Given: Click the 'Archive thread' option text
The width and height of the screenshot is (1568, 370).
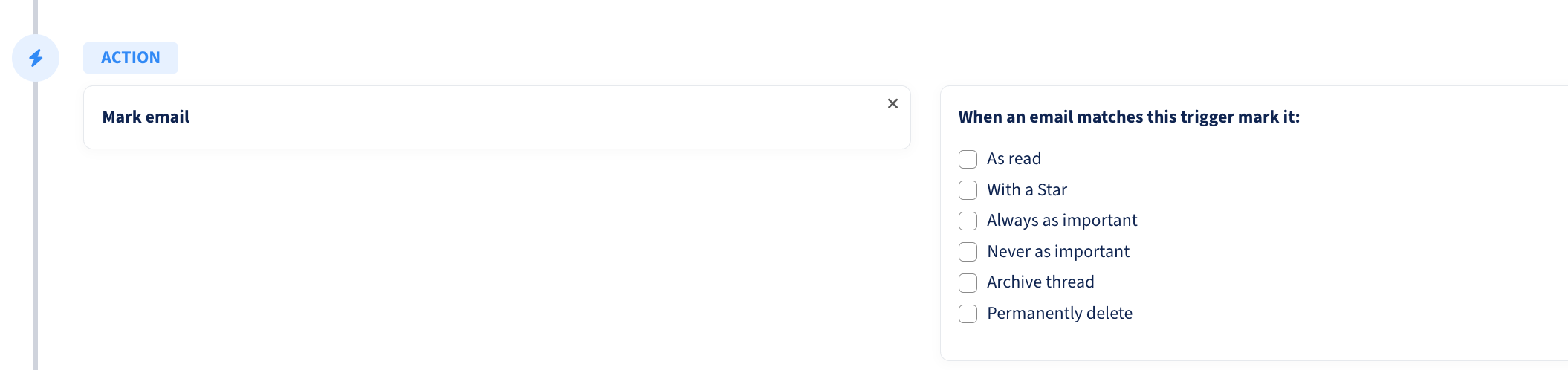Looking at the screenshot, I should tap(1040, 282).
